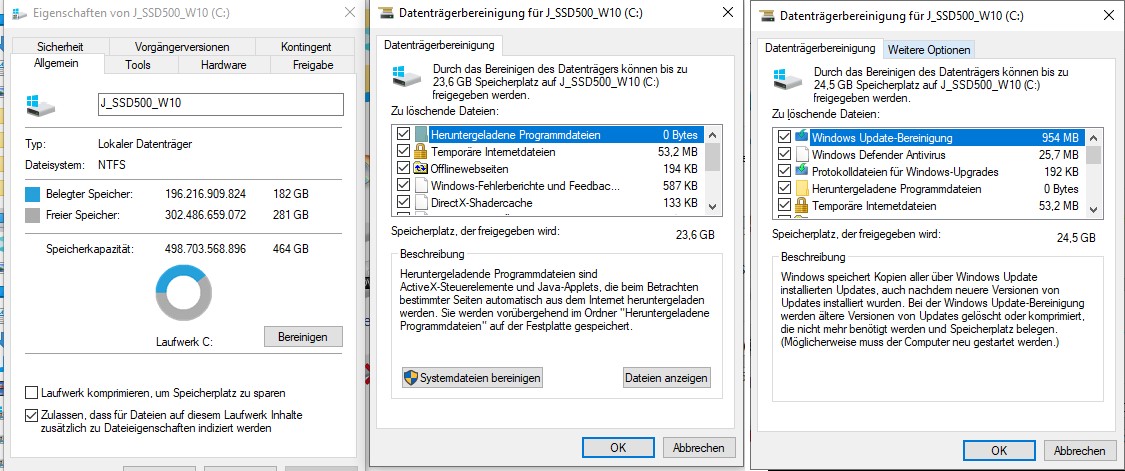Click Abbrechen in right cleanup window

(1079, 450)
